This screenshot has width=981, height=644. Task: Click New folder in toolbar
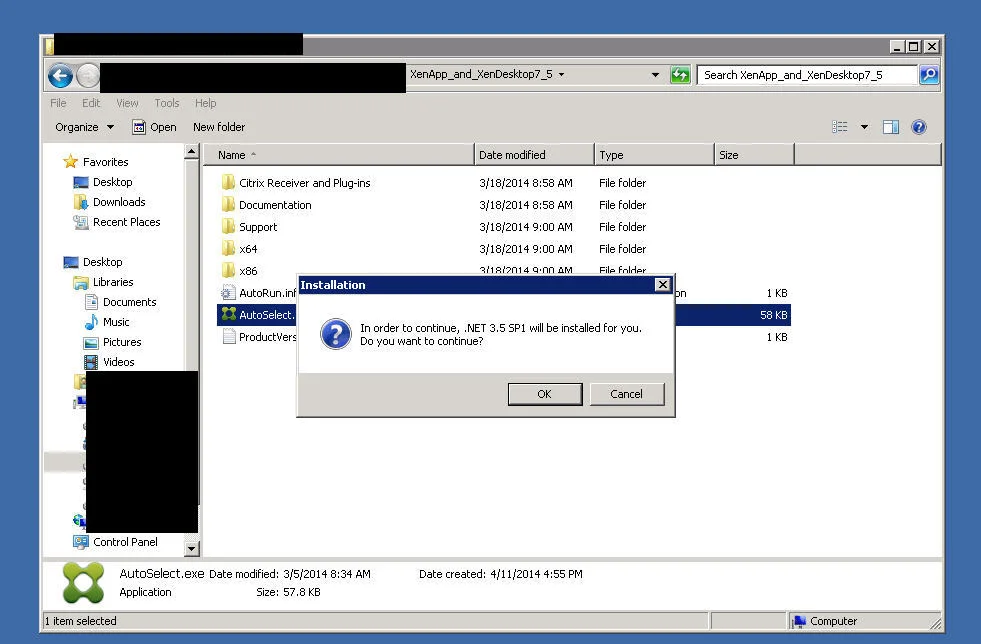[x=219, y=127]
